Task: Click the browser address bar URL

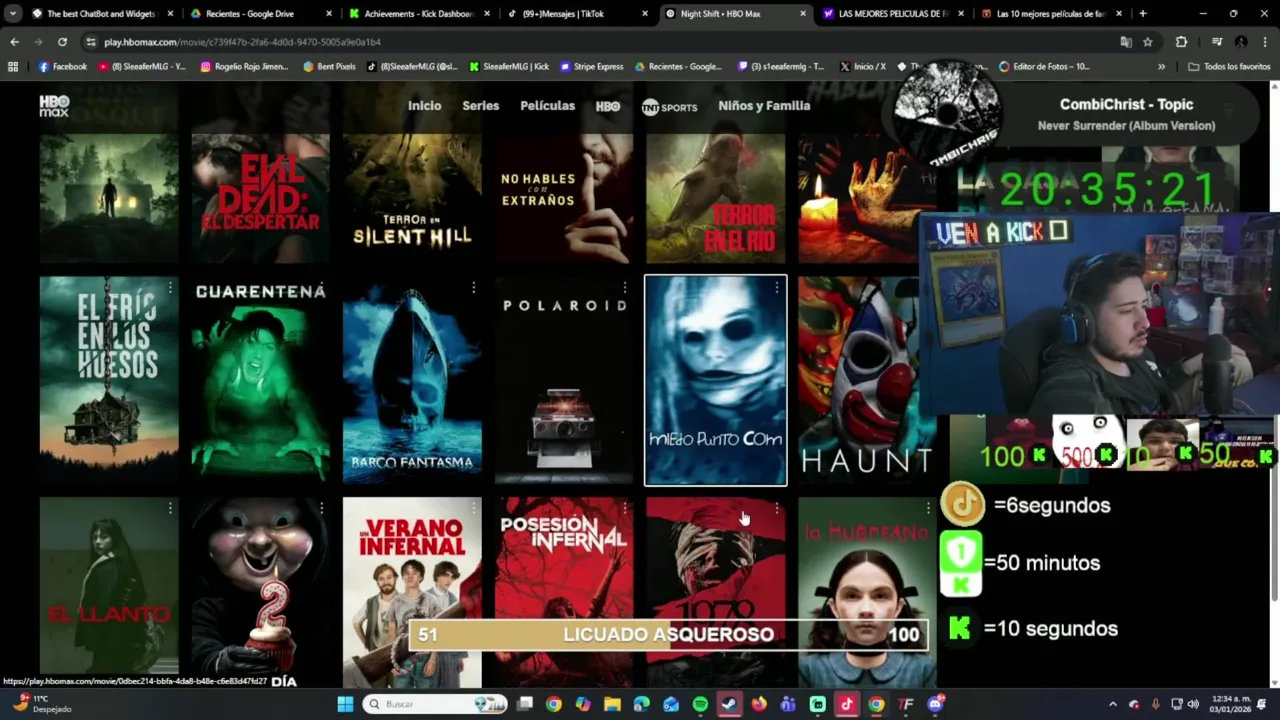Action: [x=242, y=42]
